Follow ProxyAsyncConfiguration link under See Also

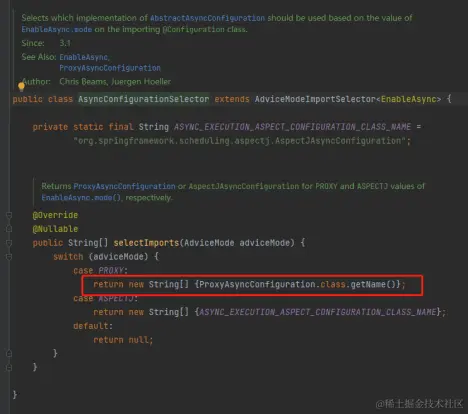tap(110, 68)
